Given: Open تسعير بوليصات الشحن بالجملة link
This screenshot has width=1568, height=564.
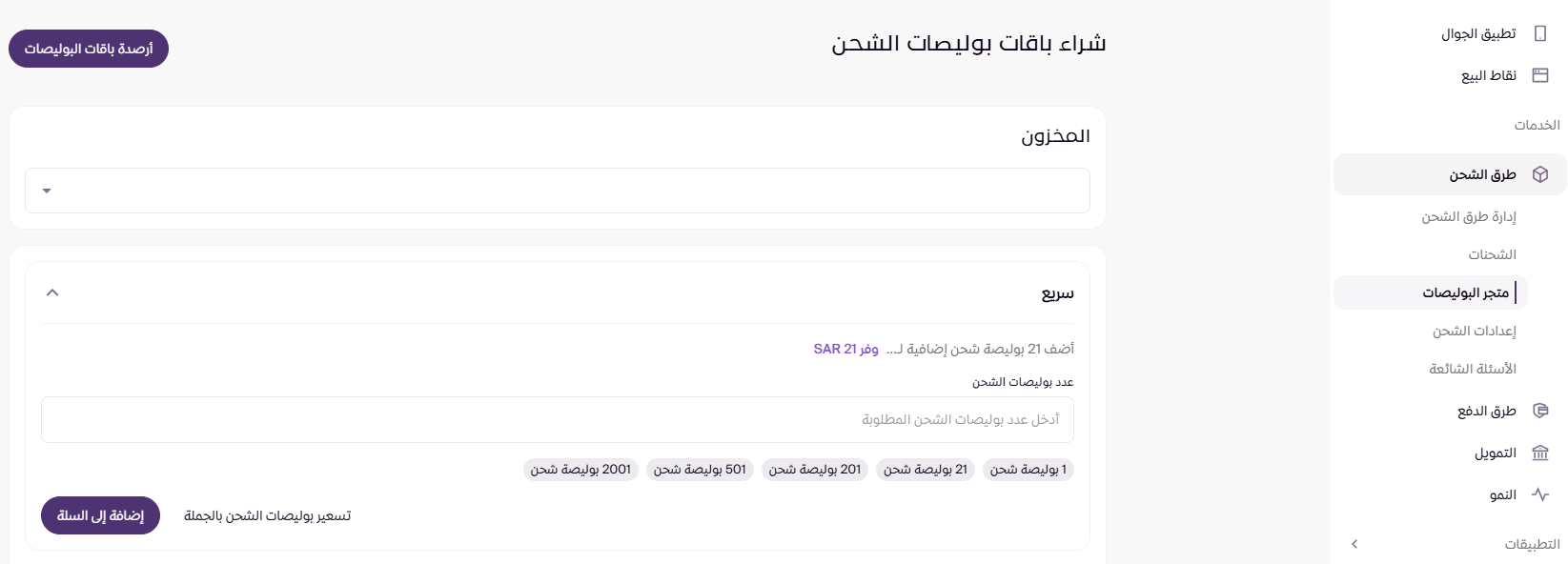Looking at the screenshot, I should [x=267, y=515].
